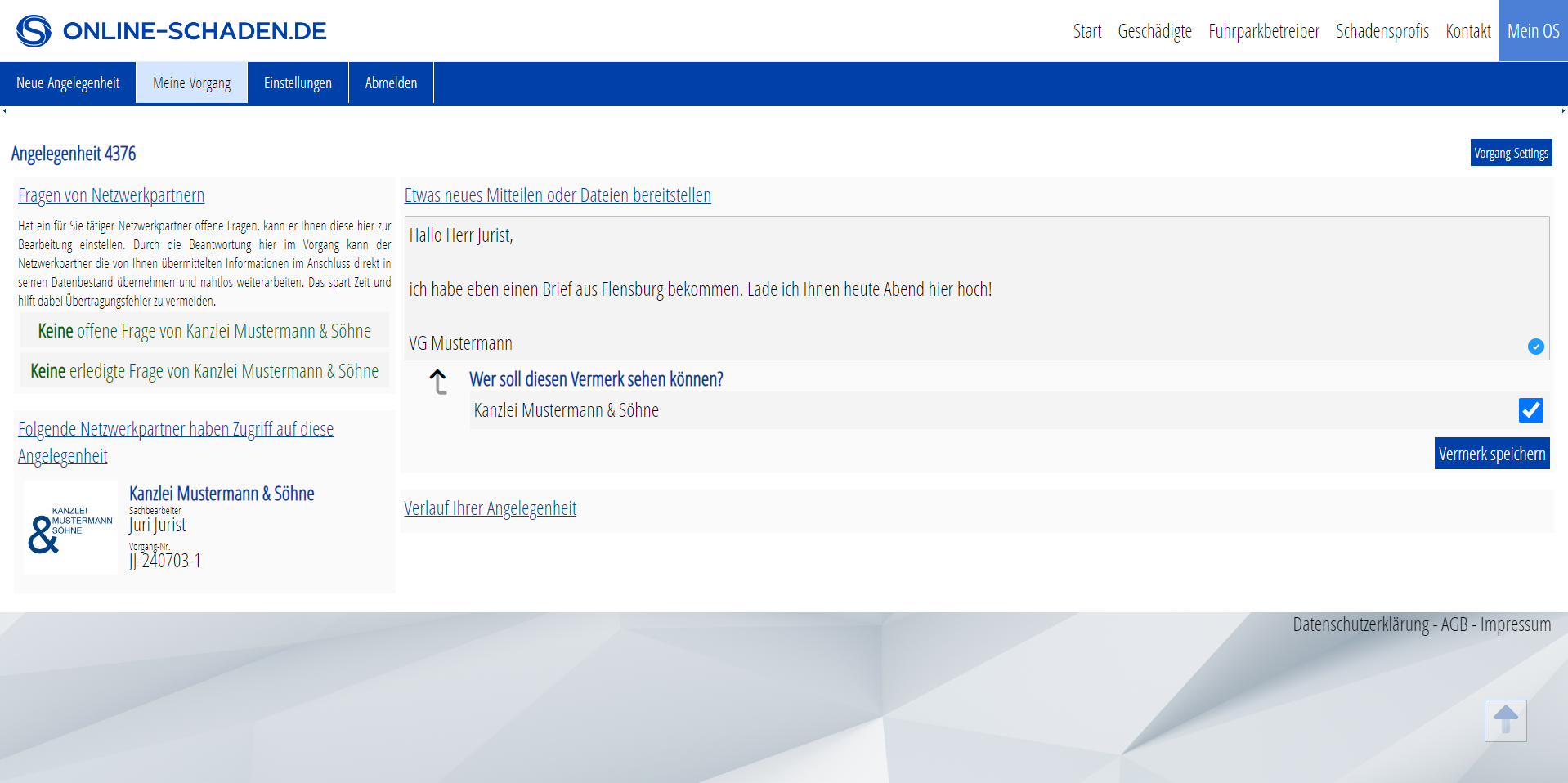
Task: Expand Verlauf Ihrer Angelegenheit section
Action: pyautogui.click(x=490, y=508)
